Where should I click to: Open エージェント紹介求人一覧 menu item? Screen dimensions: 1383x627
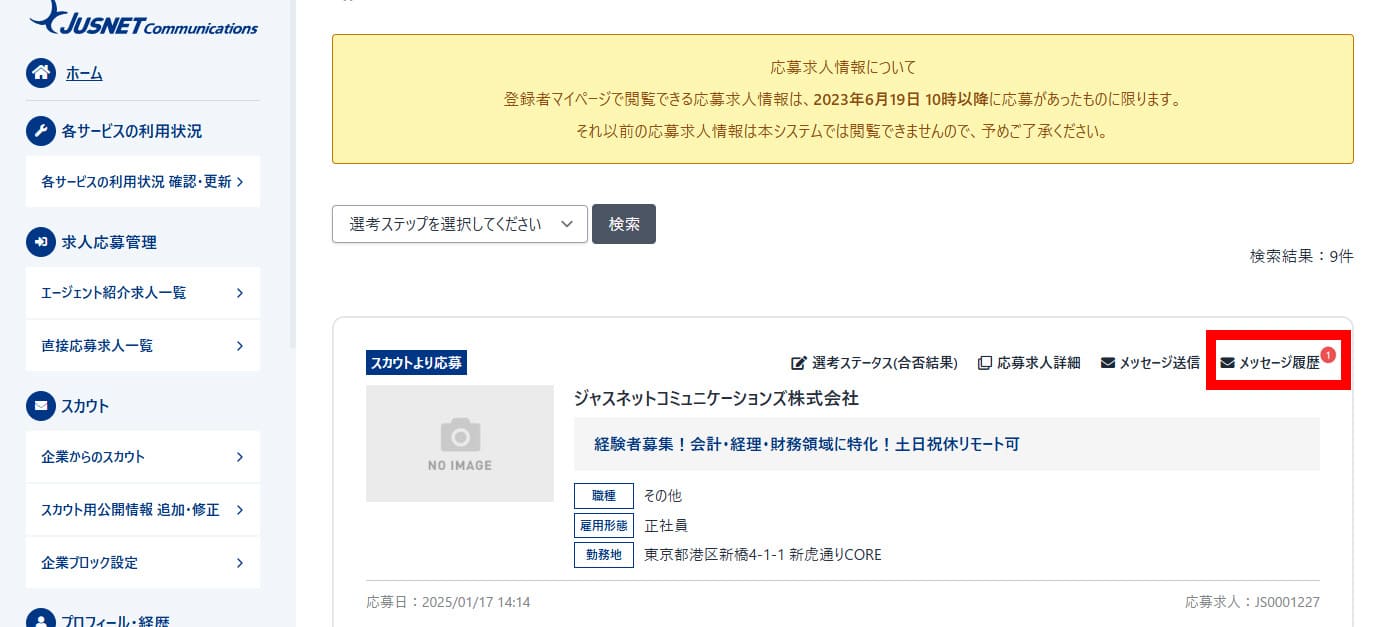(x=143, y=293)
